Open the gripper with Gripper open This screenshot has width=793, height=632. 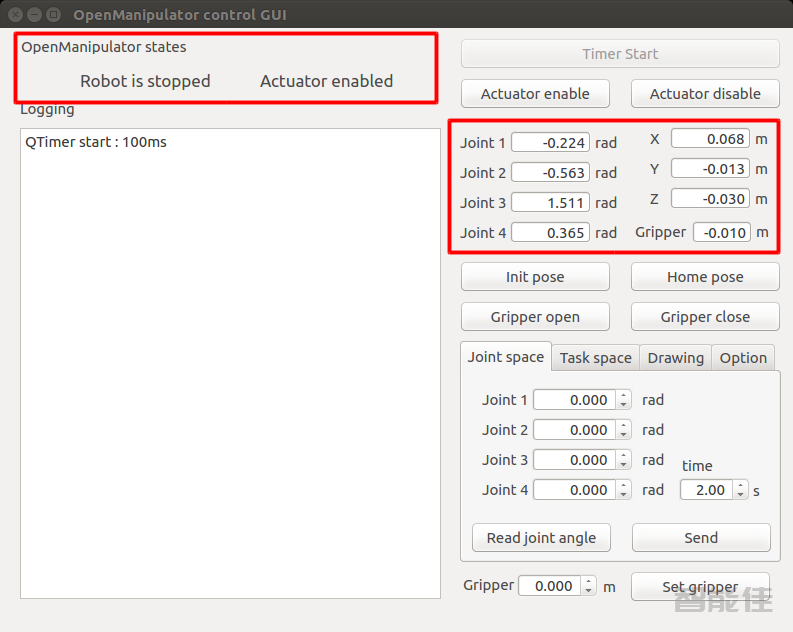click(x=535, y=317)
